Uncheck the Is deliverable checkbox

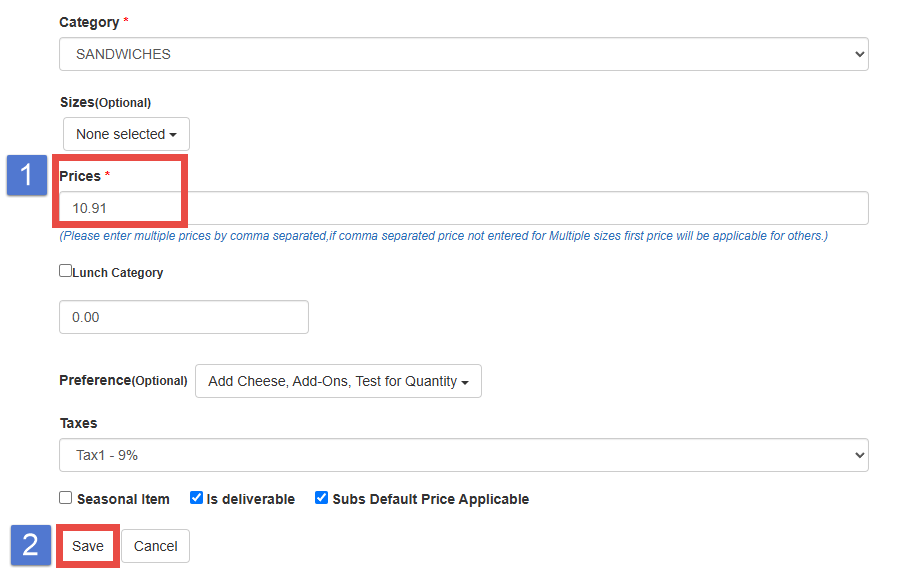coord(197,498)
